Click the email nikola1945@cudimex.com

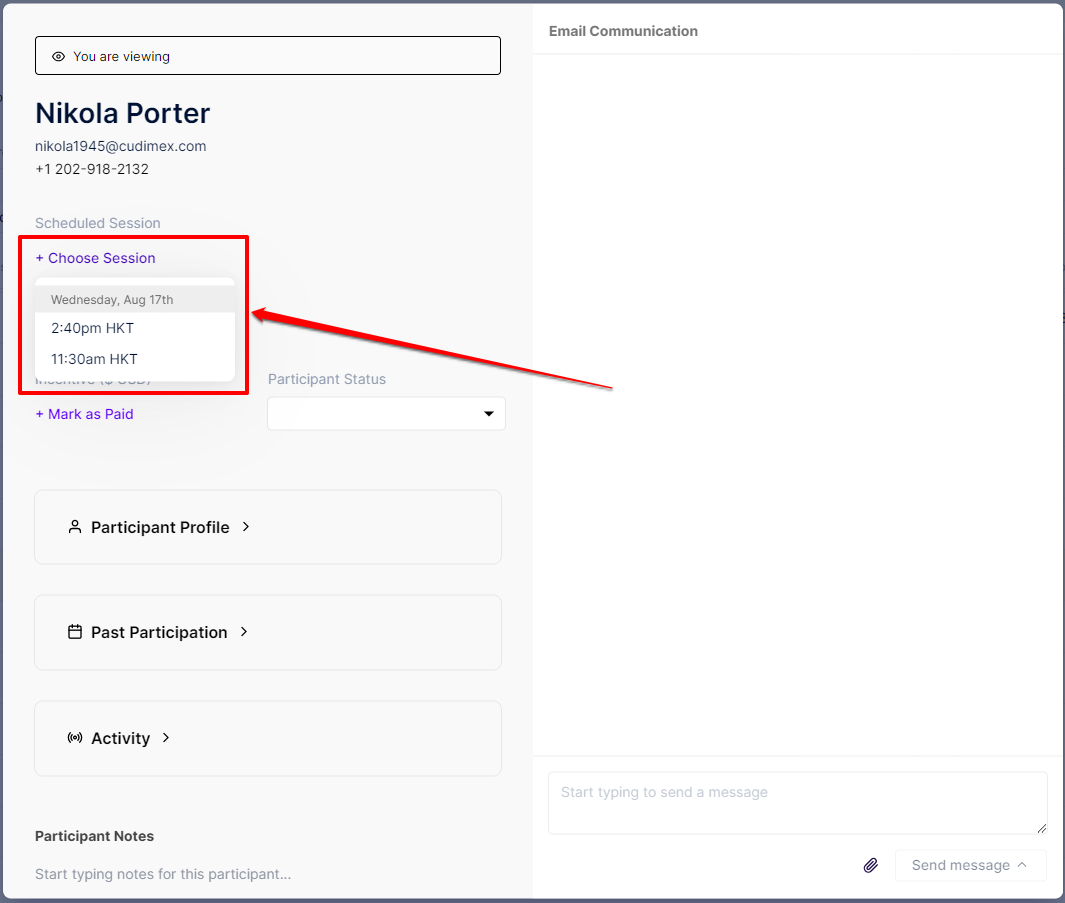click(x=121, y=146)
